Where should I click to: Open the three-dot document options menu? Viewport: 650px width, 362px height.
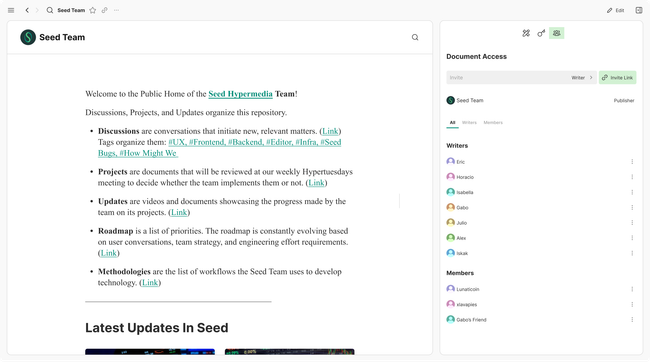[x=116, y=10]
